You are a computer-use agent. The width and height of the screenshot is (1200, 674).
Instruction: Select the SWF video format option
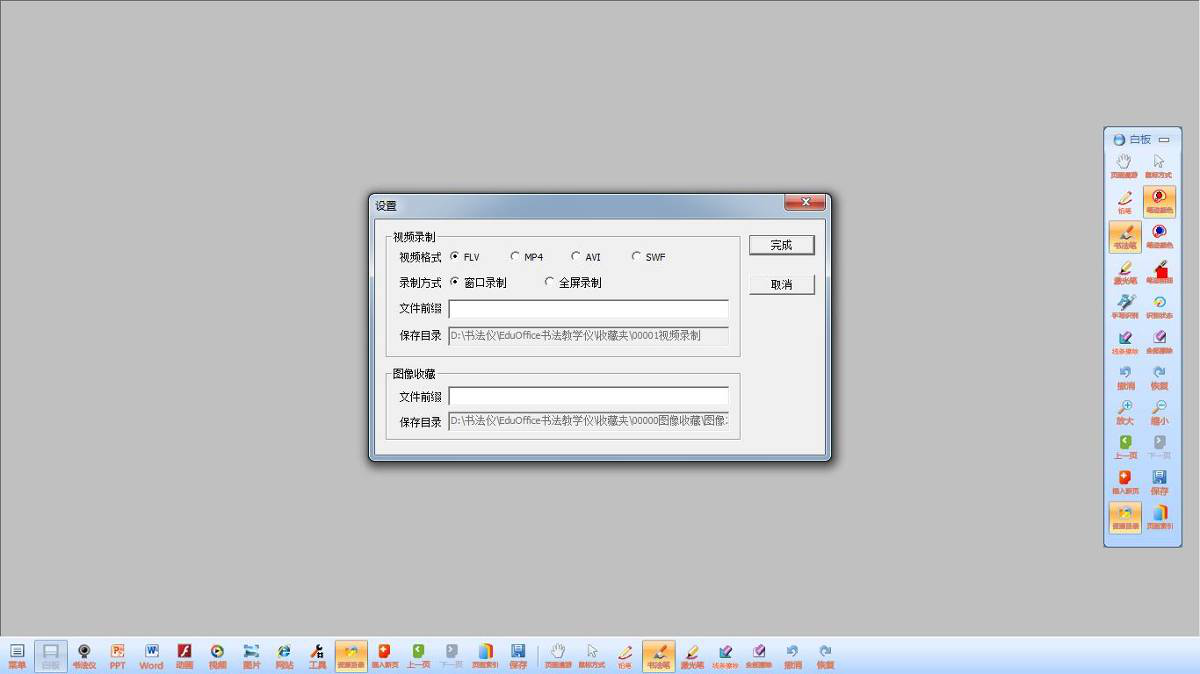[636, 257]
